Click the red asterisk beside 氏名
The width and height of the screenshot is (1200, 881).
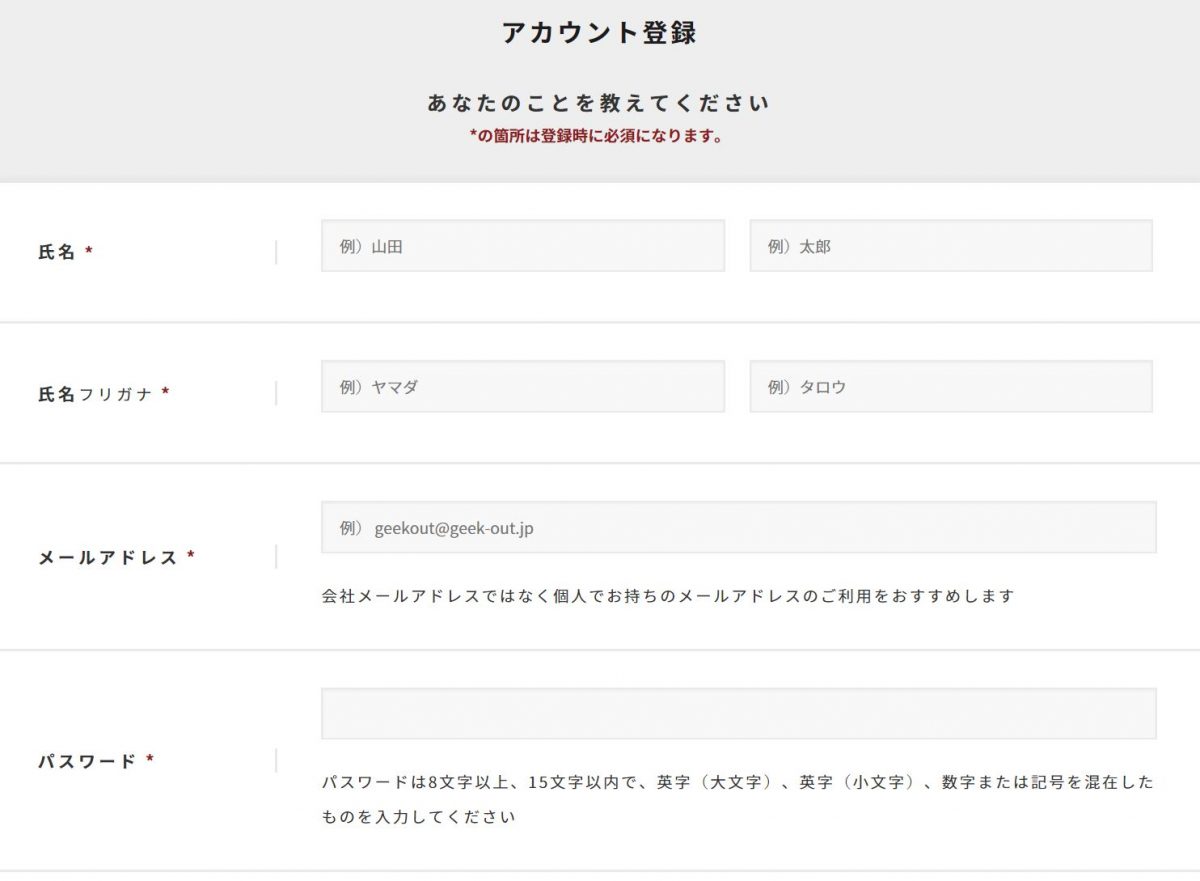89,253
